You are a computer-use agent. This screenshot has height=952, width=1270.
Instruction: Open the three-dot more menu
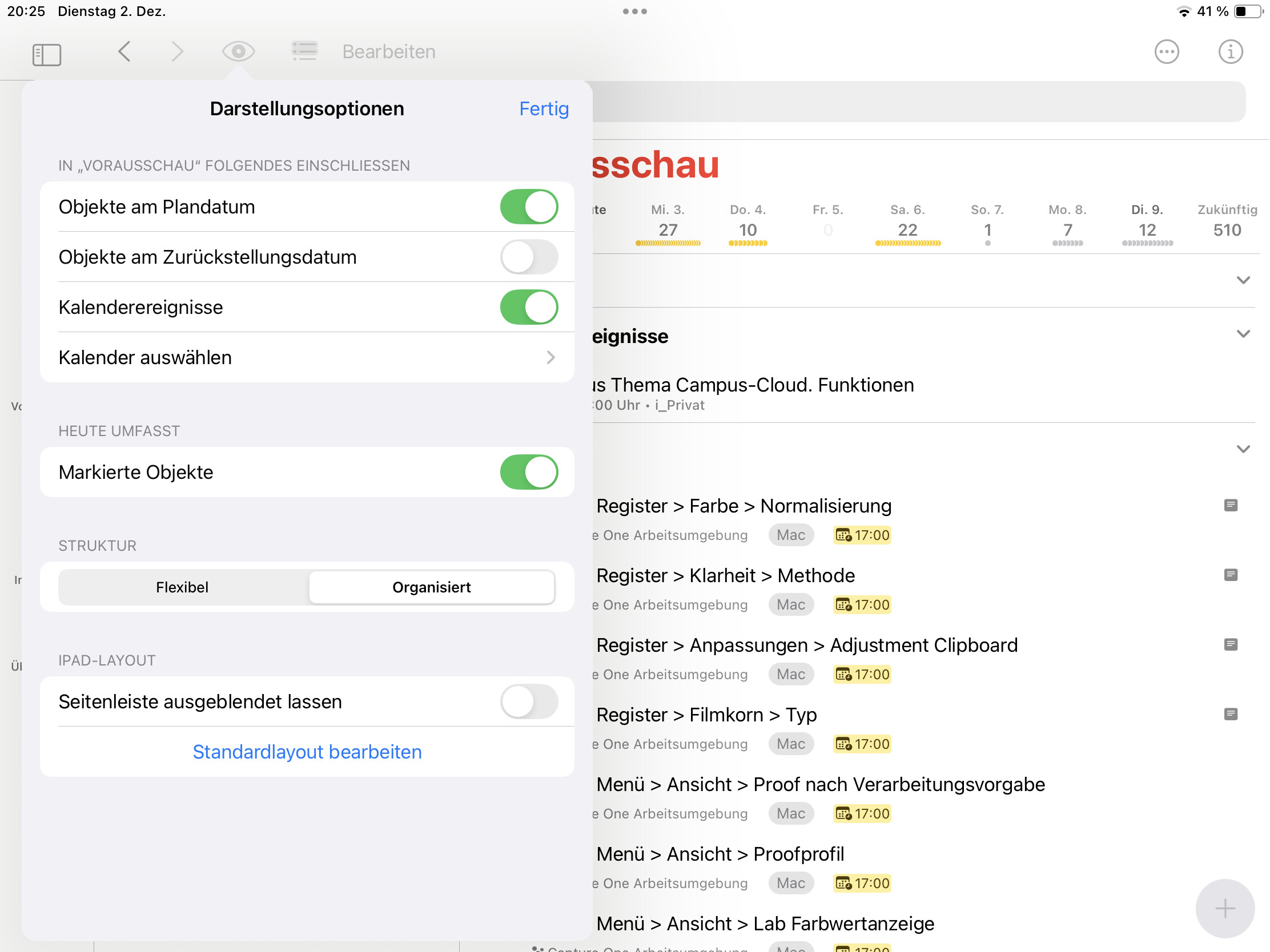tap(1166, 52)
